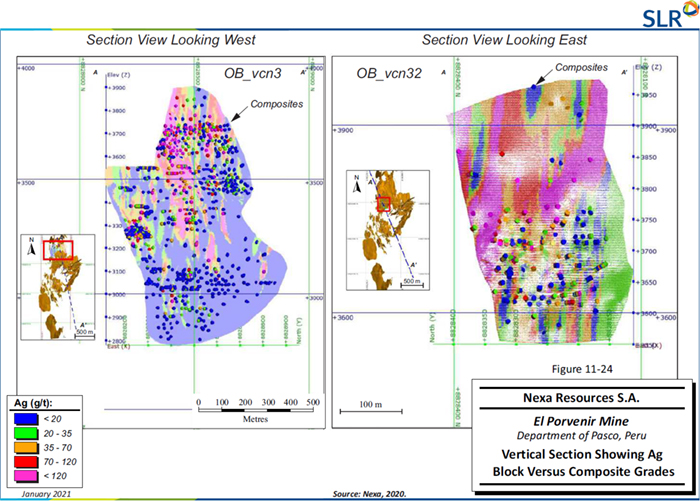Click 'Department of Pasco, Peru' text
Image resolution: width=700 pixels, height=501 pixels.
point(581,436)
